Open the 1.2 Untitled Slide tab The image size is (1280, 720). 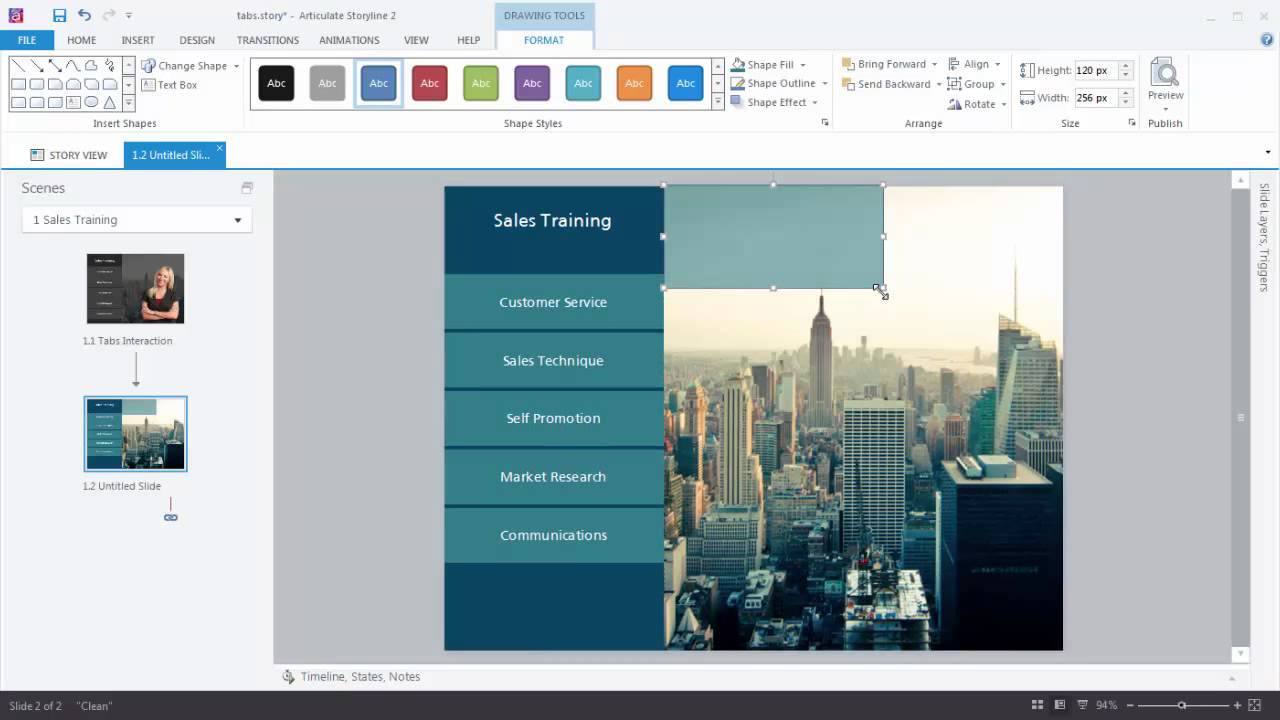pyautogui.click(x=170, y=155)
